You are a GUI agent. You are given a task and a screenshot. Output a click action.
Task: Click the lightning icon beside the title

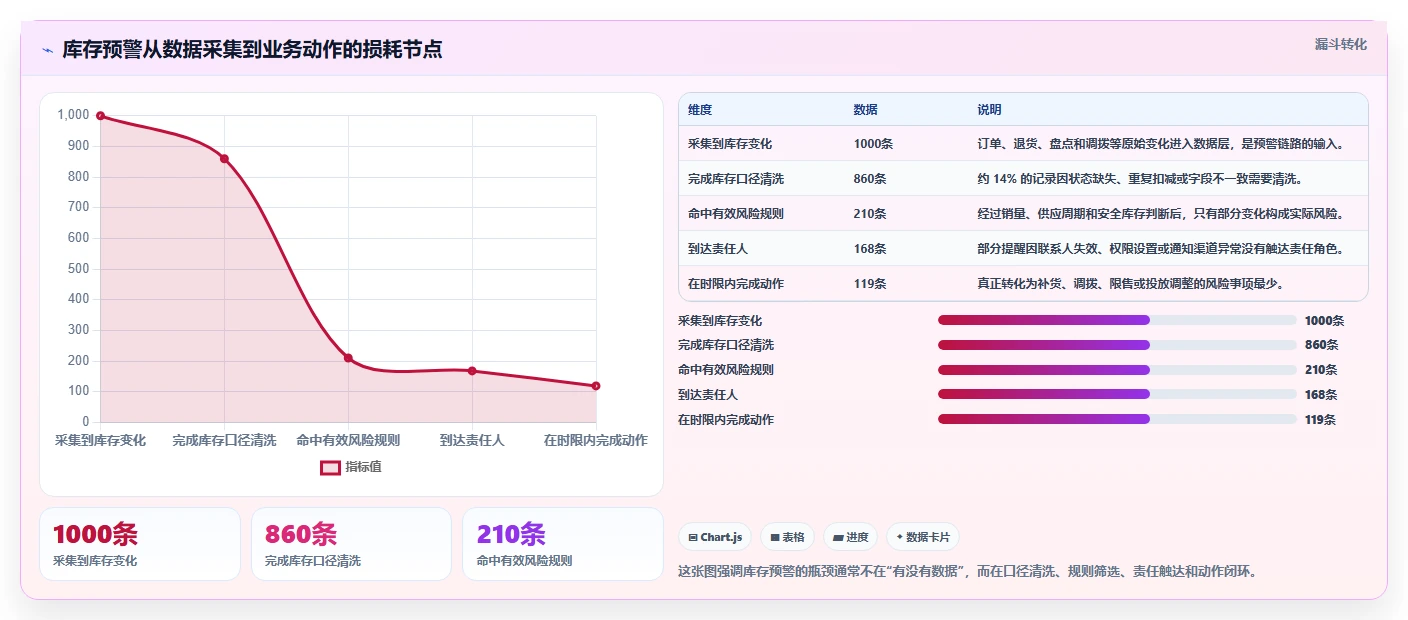tap(47, 50)
